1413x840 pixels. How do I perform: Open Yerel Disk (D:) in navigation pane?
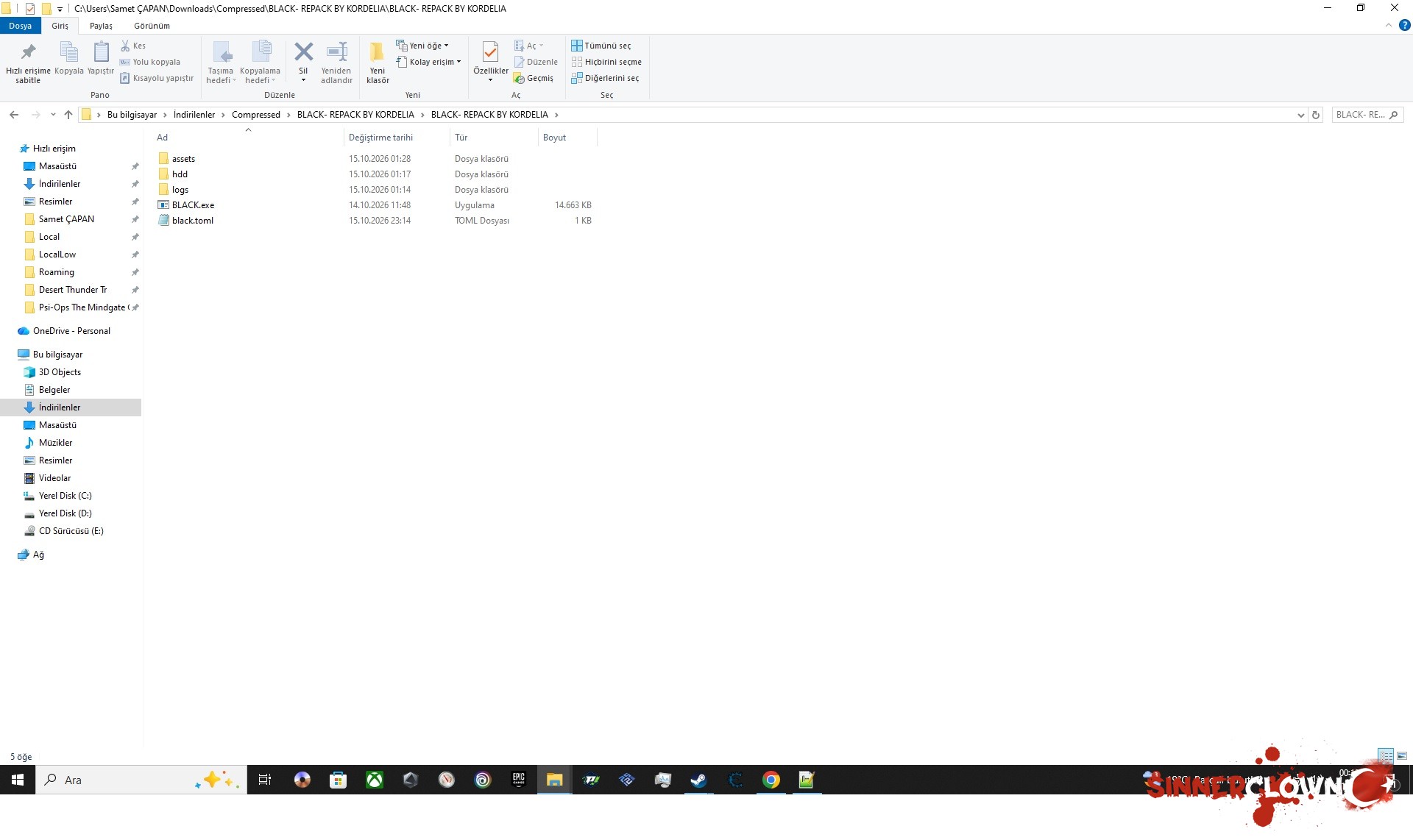coord(65,513)
